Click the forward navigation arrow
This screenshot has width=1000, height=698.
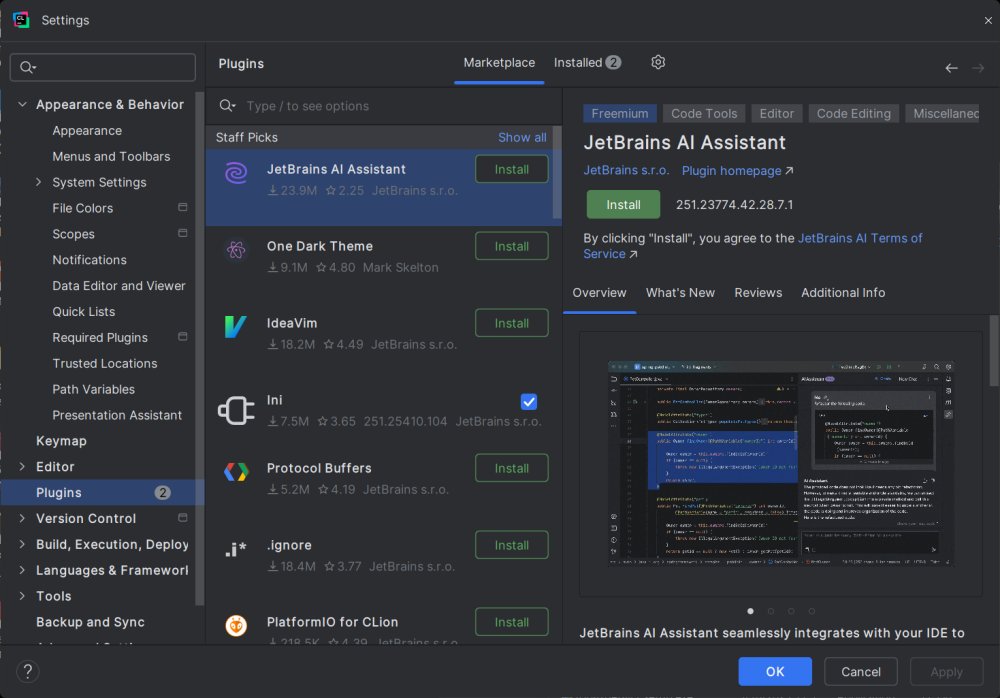(x=978, y=68)
